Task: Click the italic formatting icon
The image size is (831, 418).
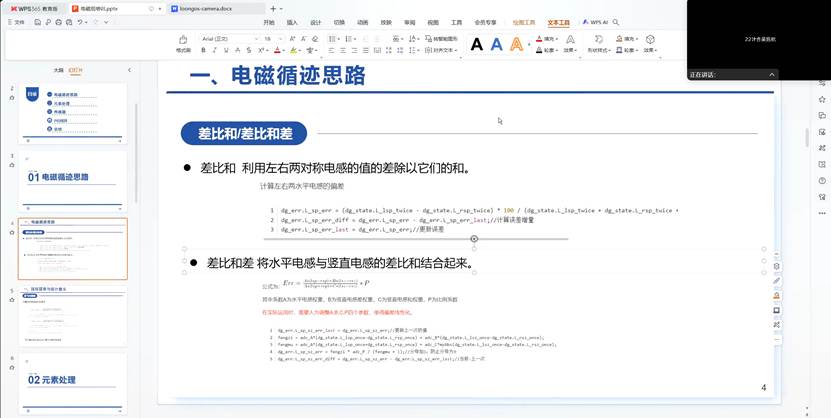Action: click(x=216, y=49)
